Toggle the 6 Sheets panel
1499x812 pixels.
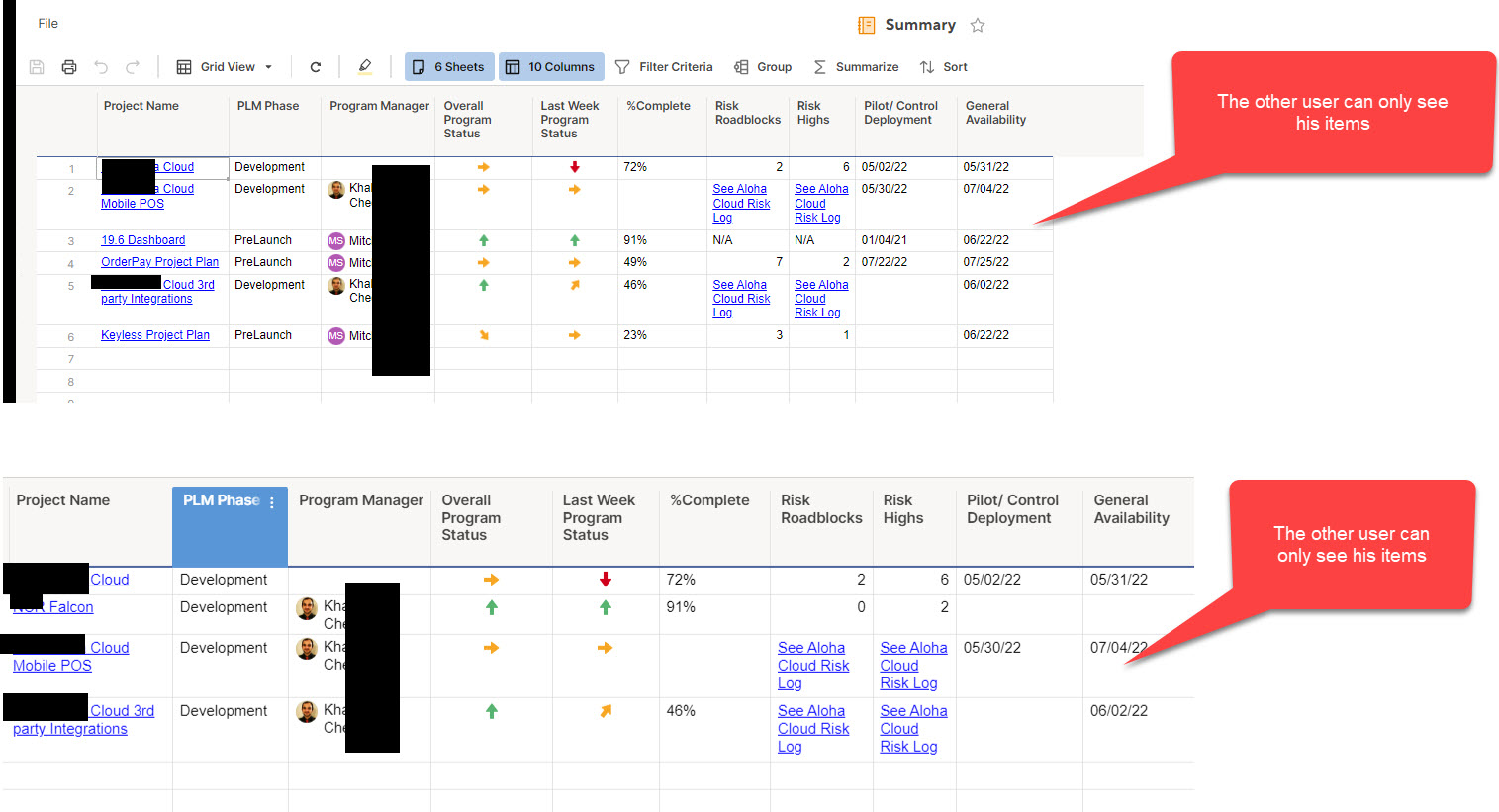449,66
